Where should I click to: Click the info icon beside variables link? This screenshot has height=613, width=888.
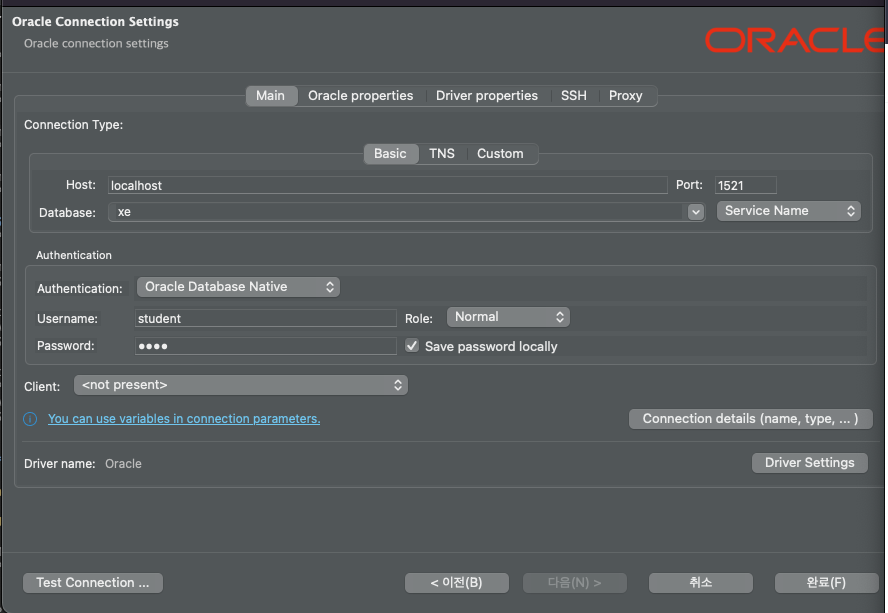[30, 419]
